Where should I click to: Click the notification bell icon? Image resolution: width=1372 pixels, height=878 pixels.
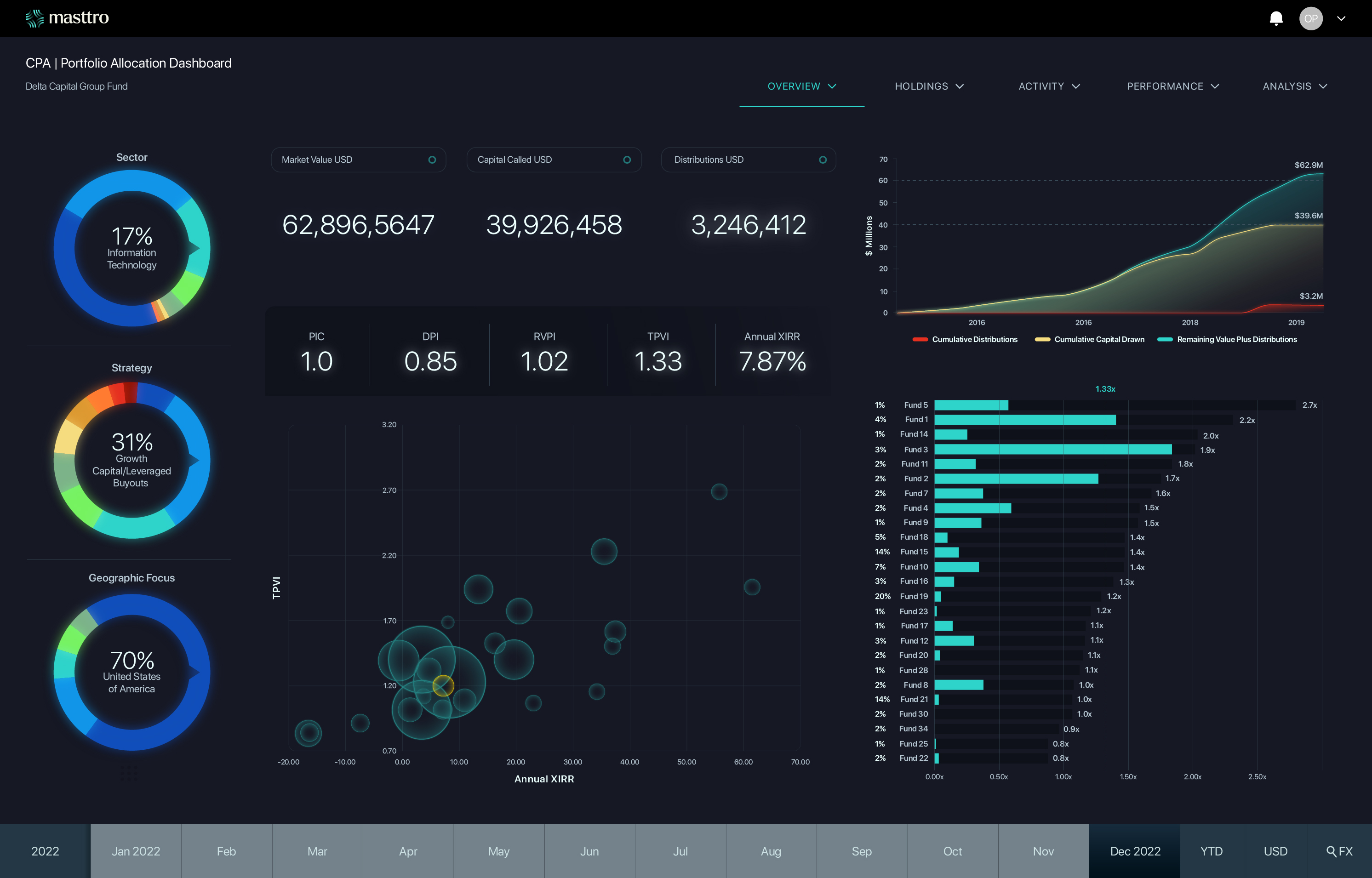point(1276,18)
